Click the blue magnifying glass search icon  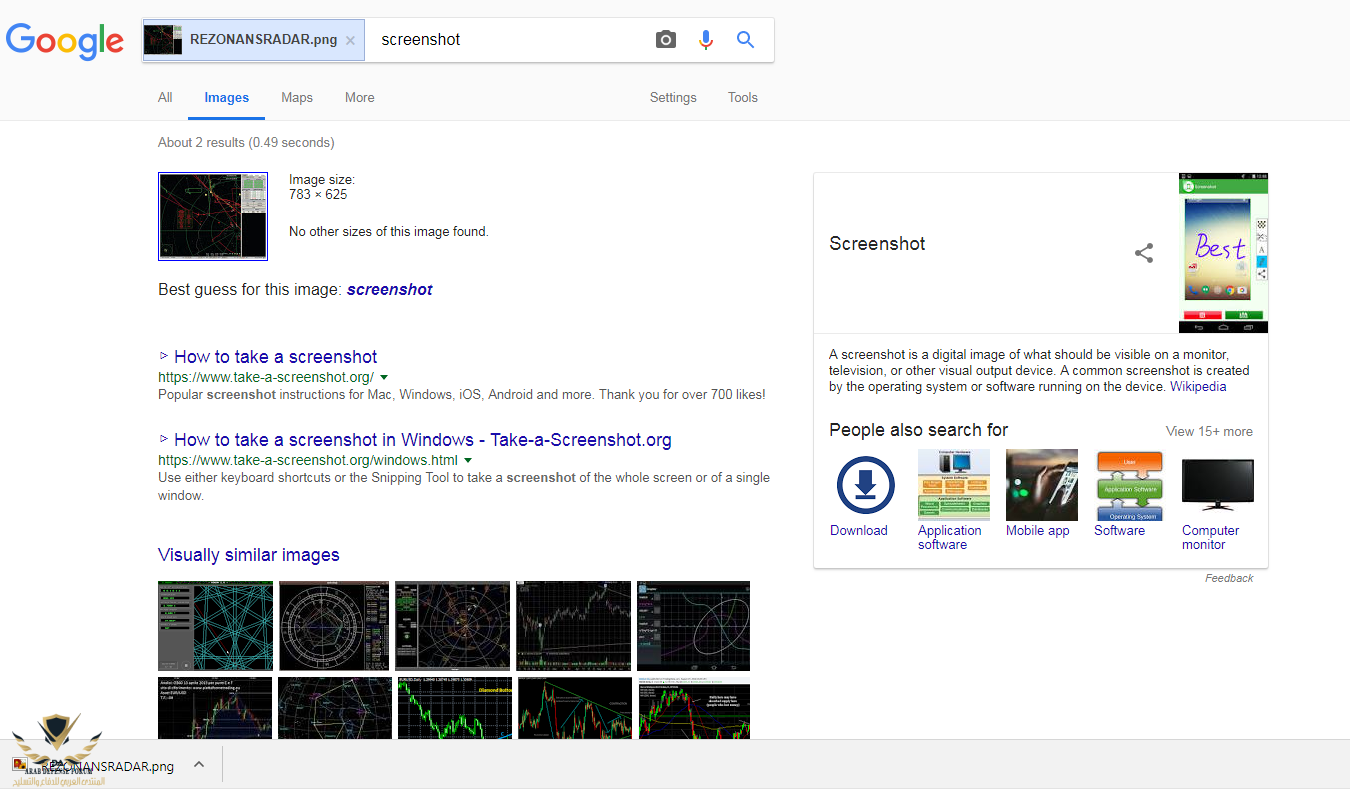coord(745,40)
